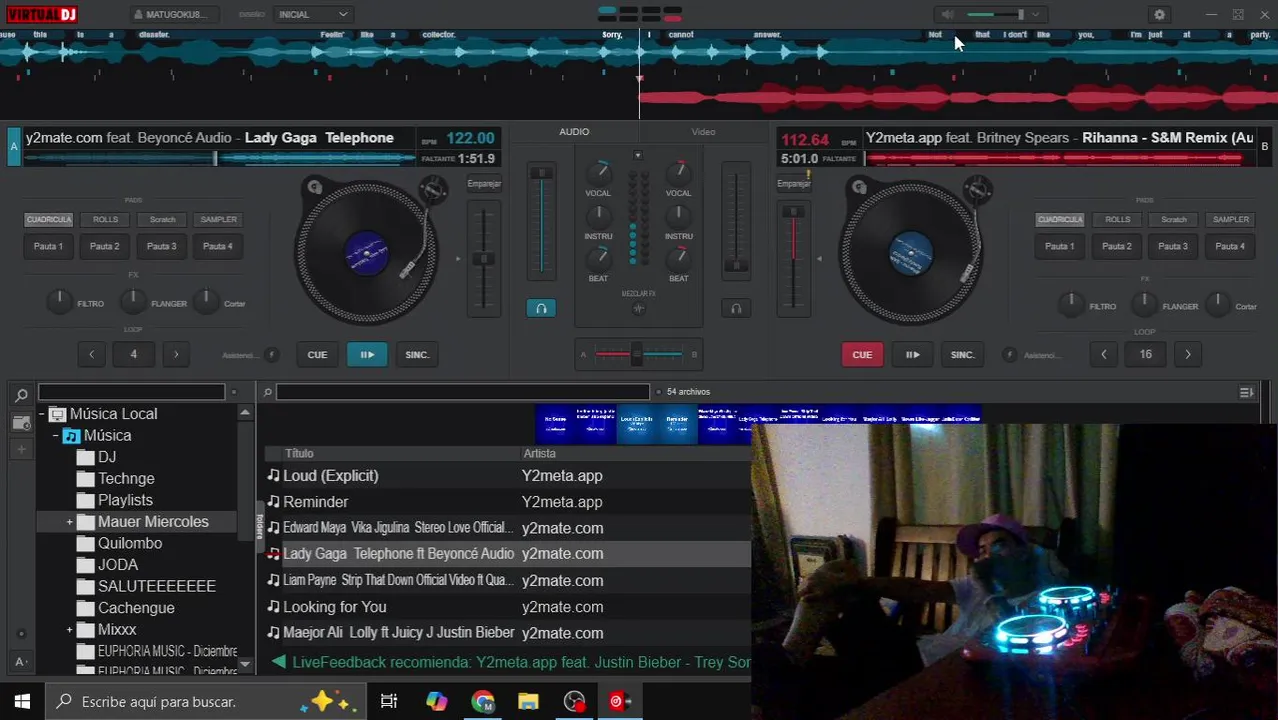Mute master volume speaker icon
1278x720 pixels.
(x=947, y=15)
